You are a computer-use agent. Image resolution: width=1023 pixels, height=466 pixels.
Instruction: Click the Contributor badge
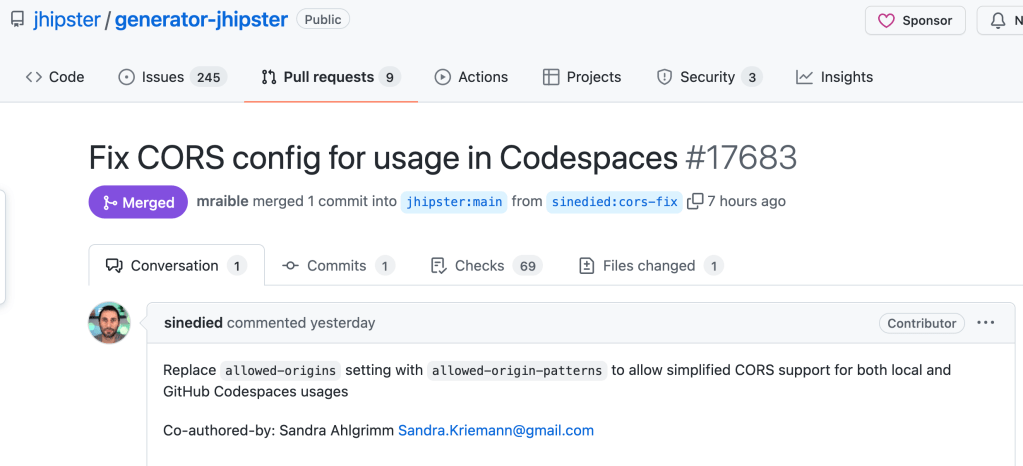(921, 323)
